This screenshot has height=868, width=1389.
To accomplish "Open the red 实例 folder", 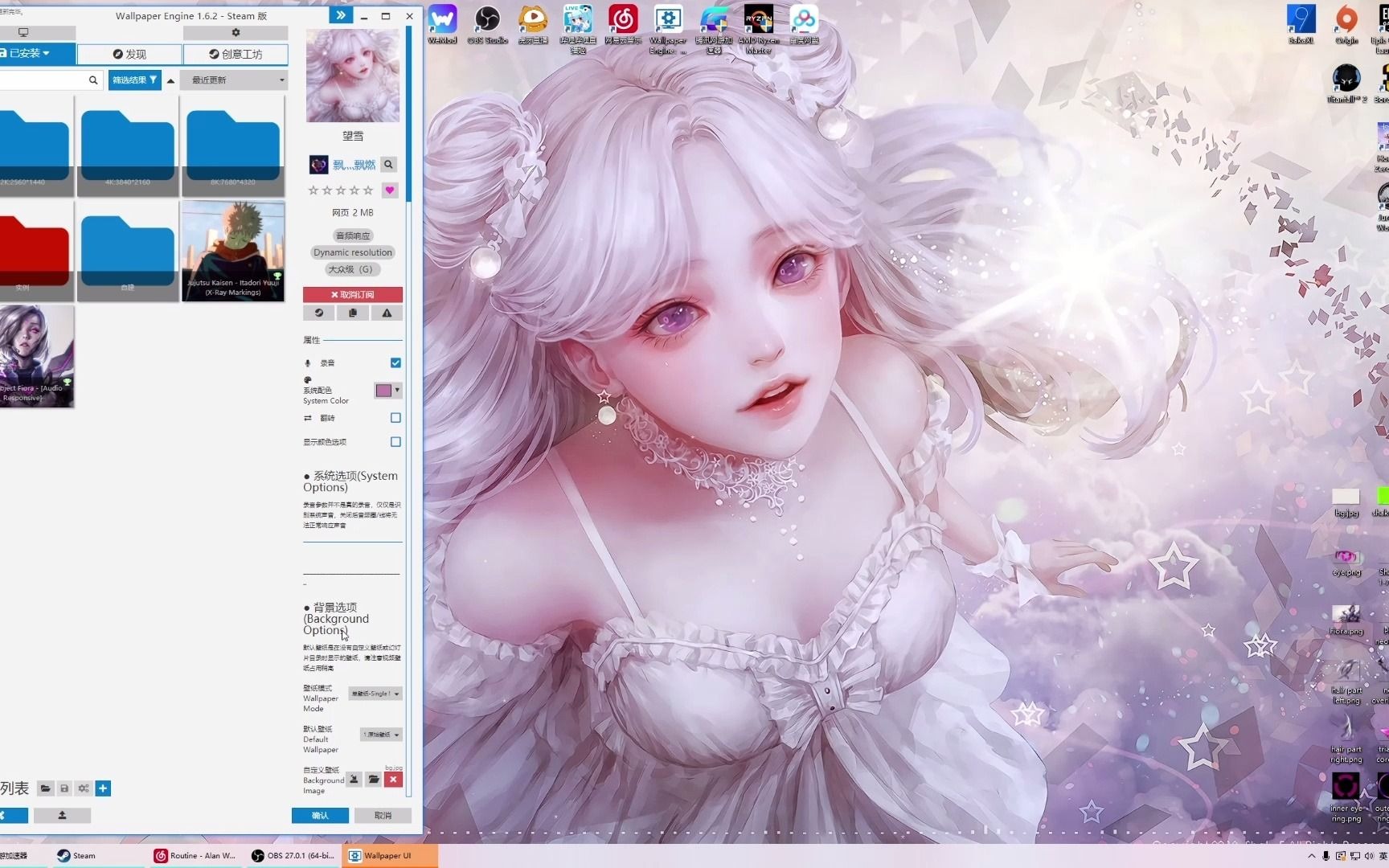I will pyautogui.click(x=35, y=252).
